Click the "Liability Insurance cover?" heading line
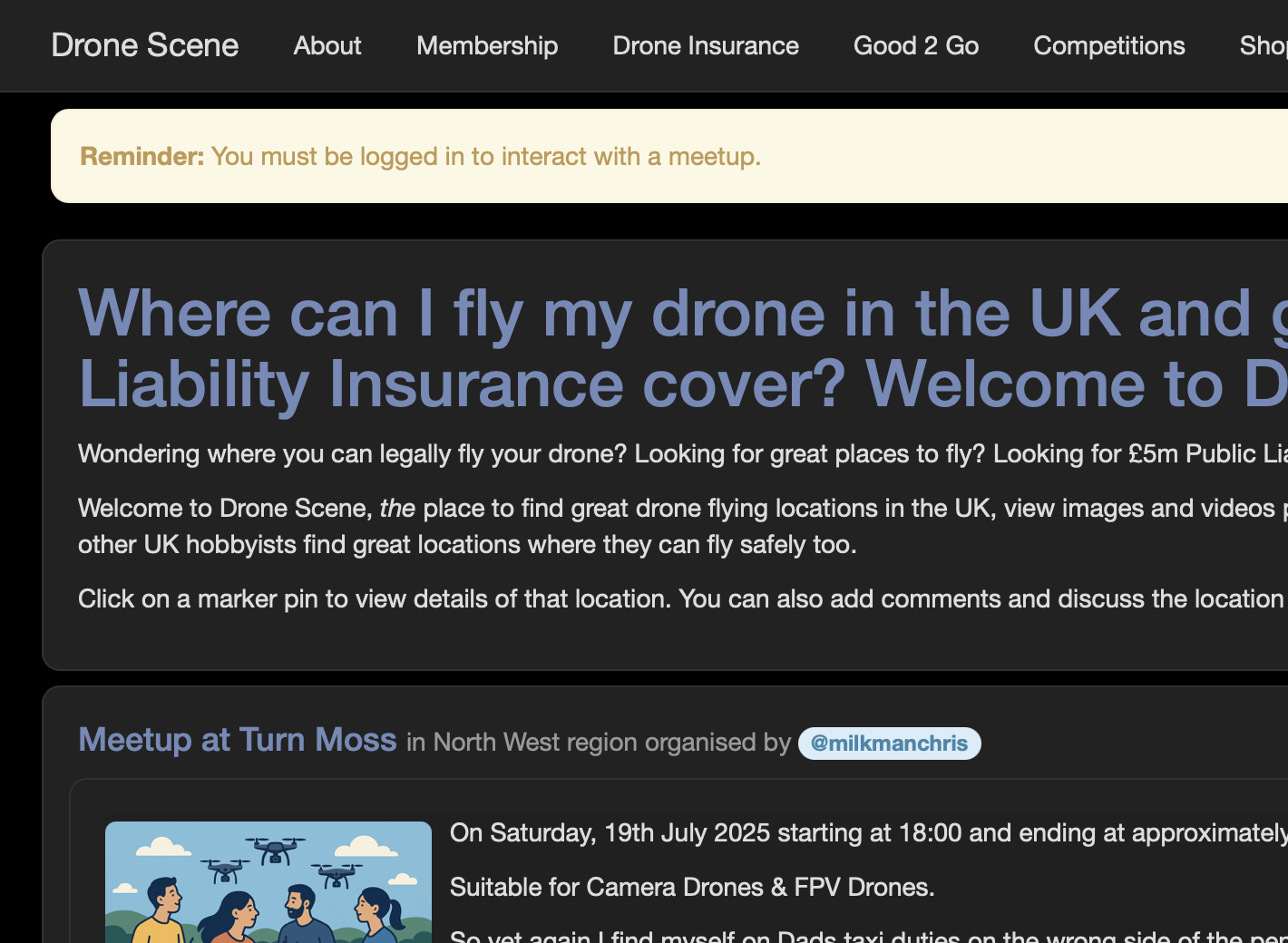Image resolution: width=1288 pixels, height=943 pixels. (x=463, y=384)
